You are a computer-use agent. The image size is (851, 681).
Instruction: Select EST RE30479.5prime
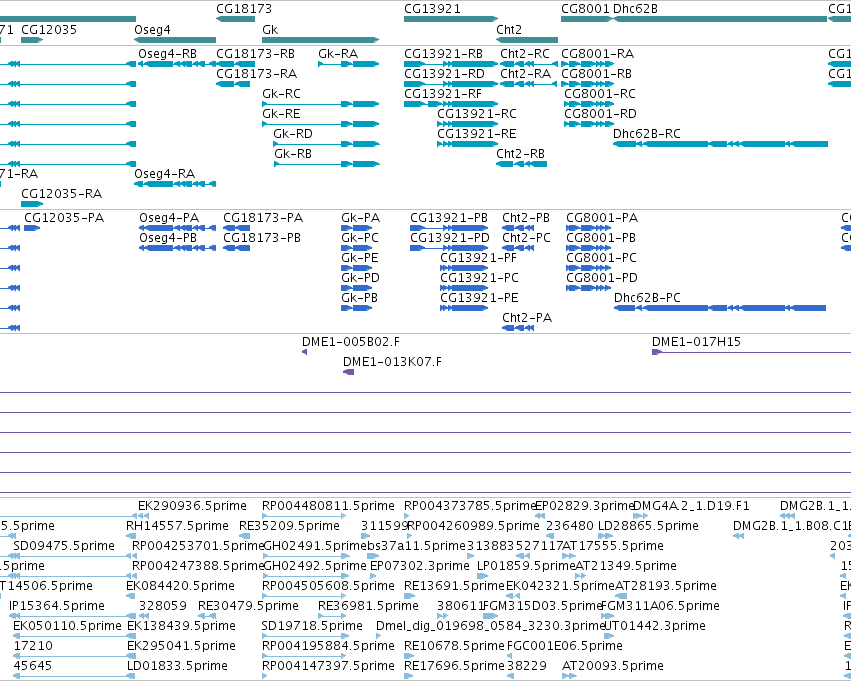(x=207, y=616)
